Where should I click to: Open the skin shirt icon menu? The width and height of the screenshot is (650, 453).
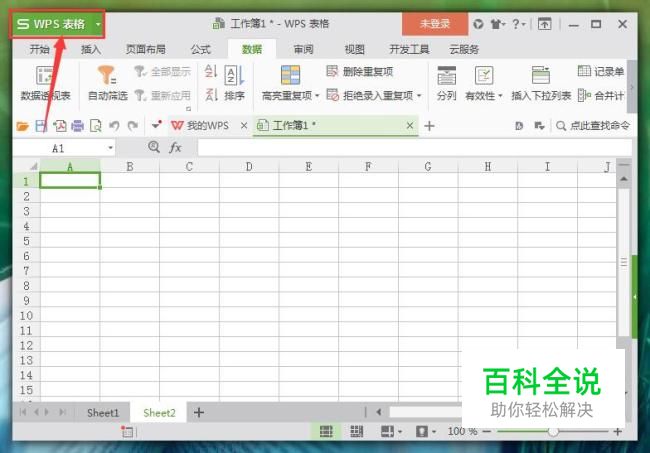(497, 24)
